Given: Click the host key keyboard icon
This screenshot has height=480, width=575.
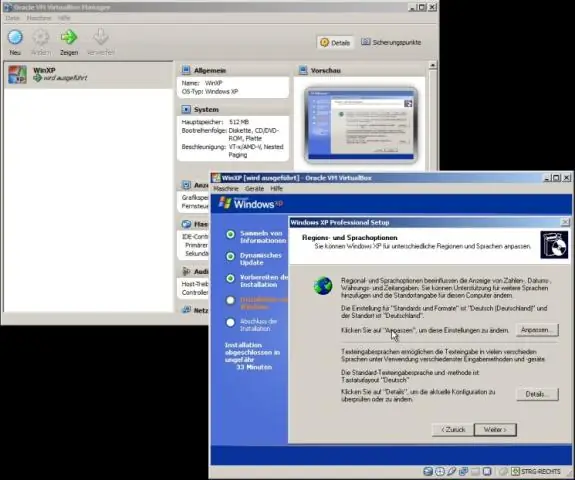Looking at the screenshot, I should pos(515,471).
